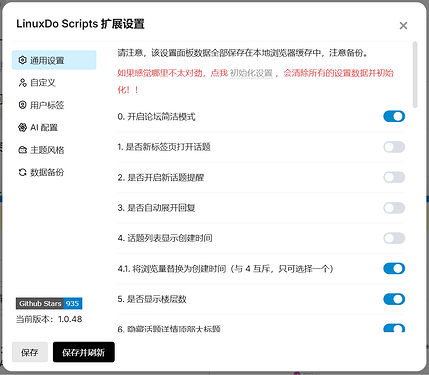The image size is (429, 375).
Task: Click the AI 配置 logo icon
Action: tap(22, 127)
